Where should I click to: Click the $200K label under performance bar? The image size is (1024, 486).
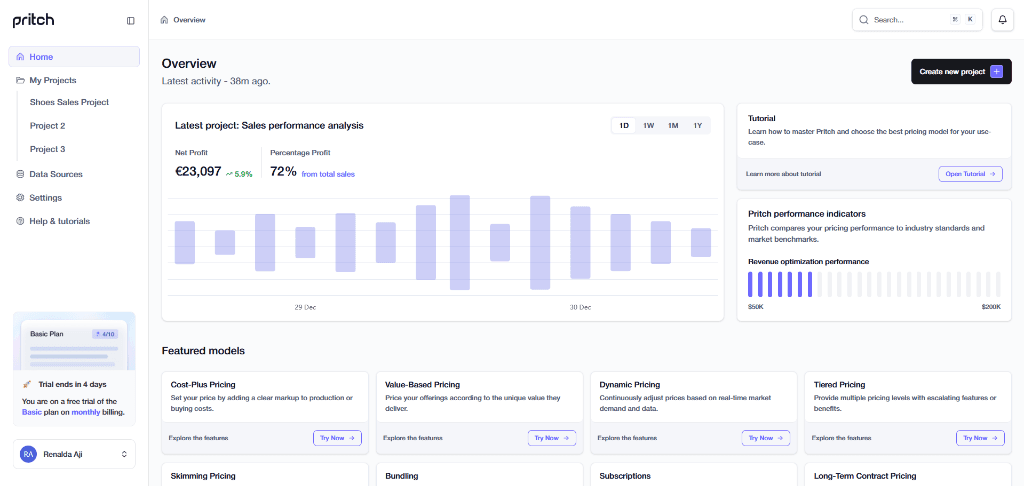(991, 306)
